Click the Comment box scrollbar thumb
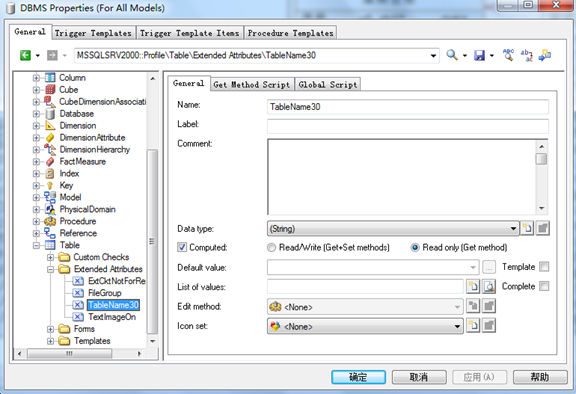Viewport: 576px width, 394px height. 541,159
